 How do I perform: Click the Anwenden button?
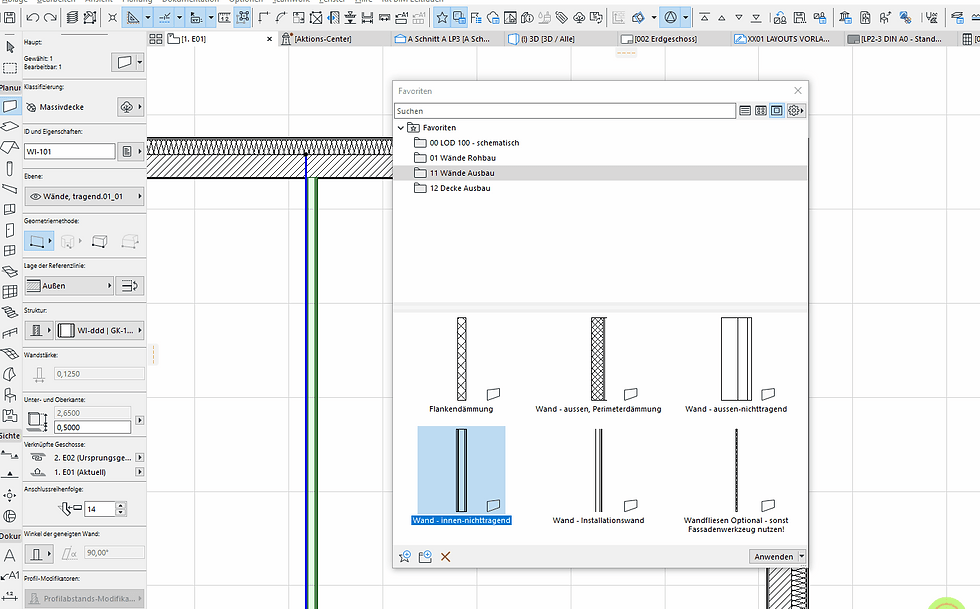pos(773,556)
